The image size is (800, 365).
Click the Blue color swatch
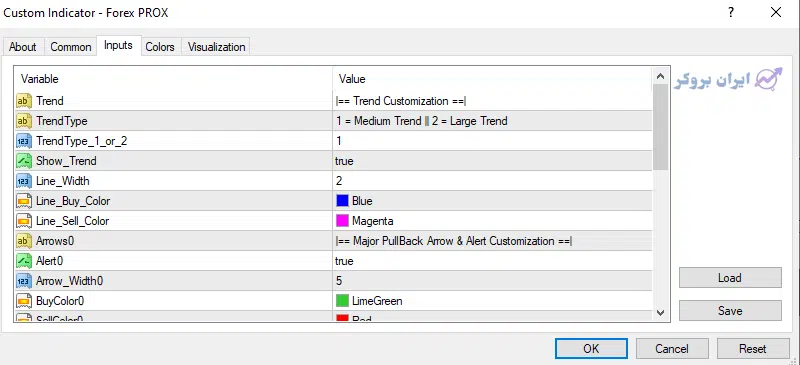342,201
